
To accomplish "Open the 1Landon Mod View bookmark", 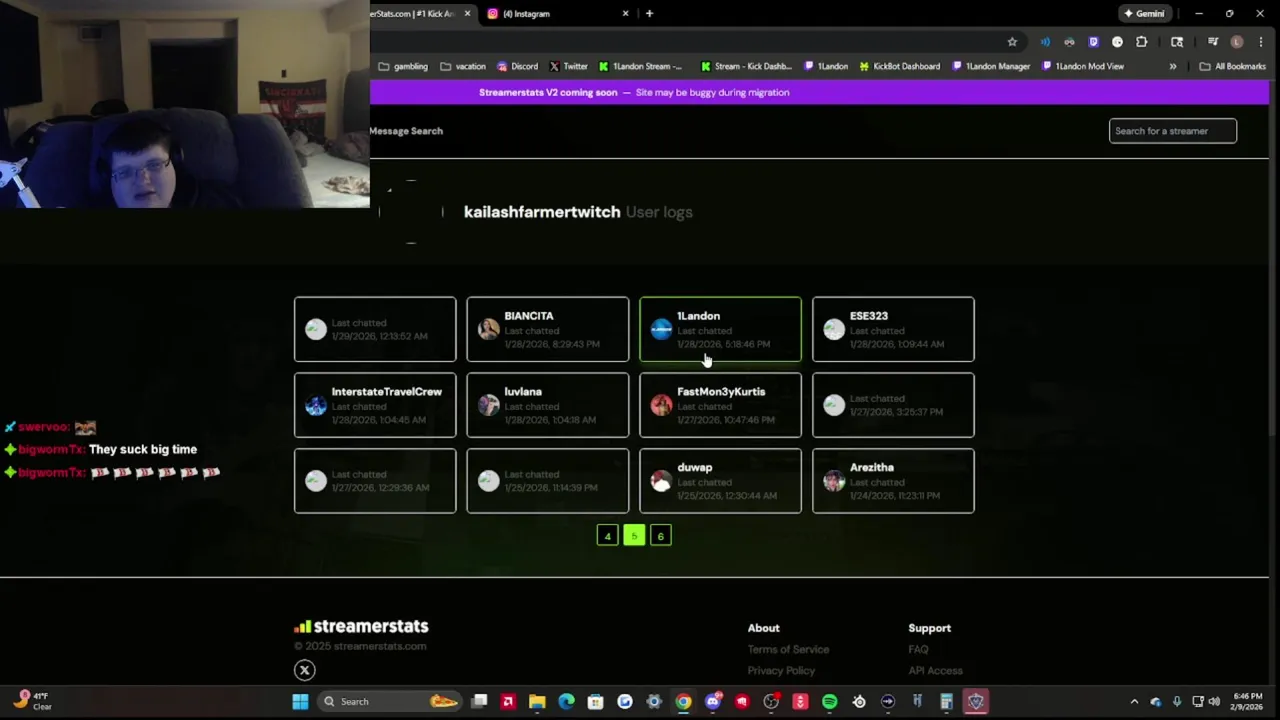I will point(1083,66).
